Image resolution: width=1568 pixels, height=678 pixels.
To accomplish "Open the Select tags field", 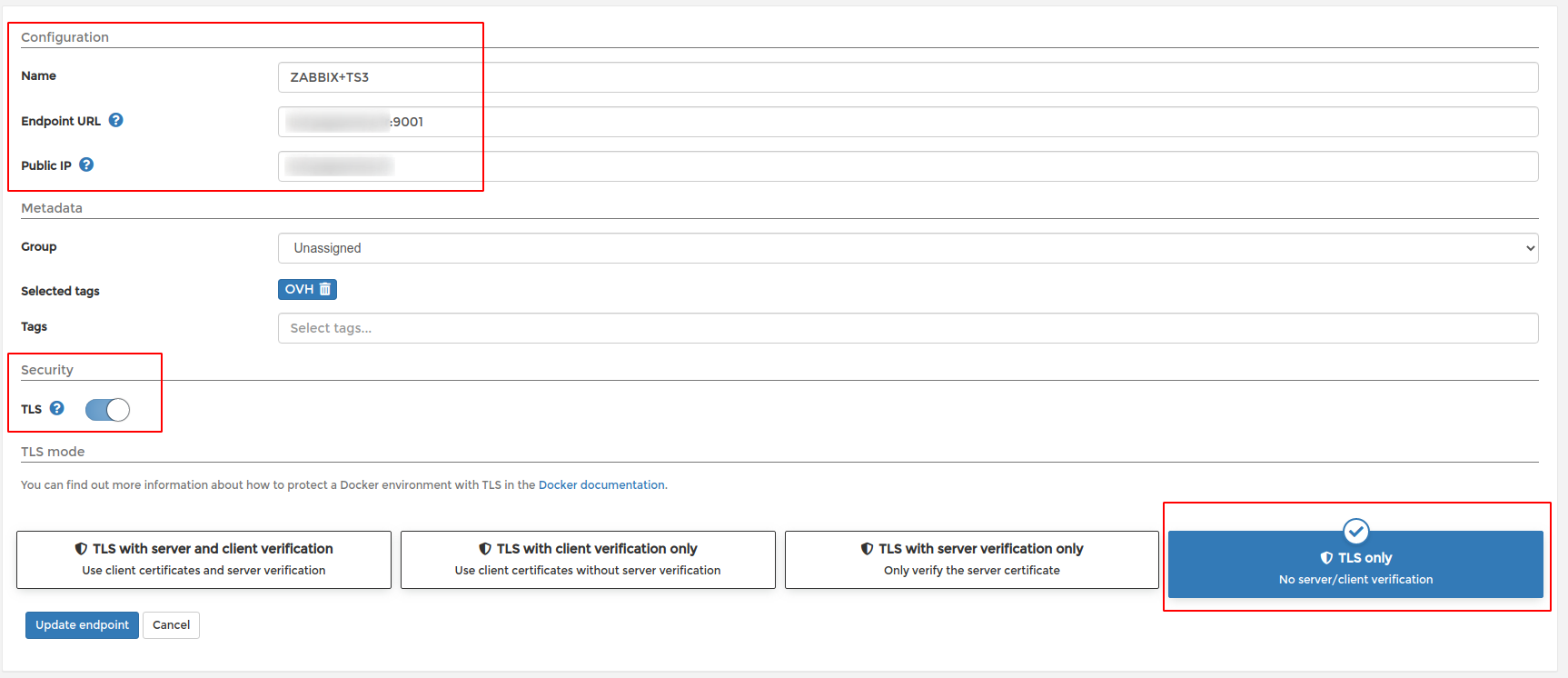I will coord(908,328).
